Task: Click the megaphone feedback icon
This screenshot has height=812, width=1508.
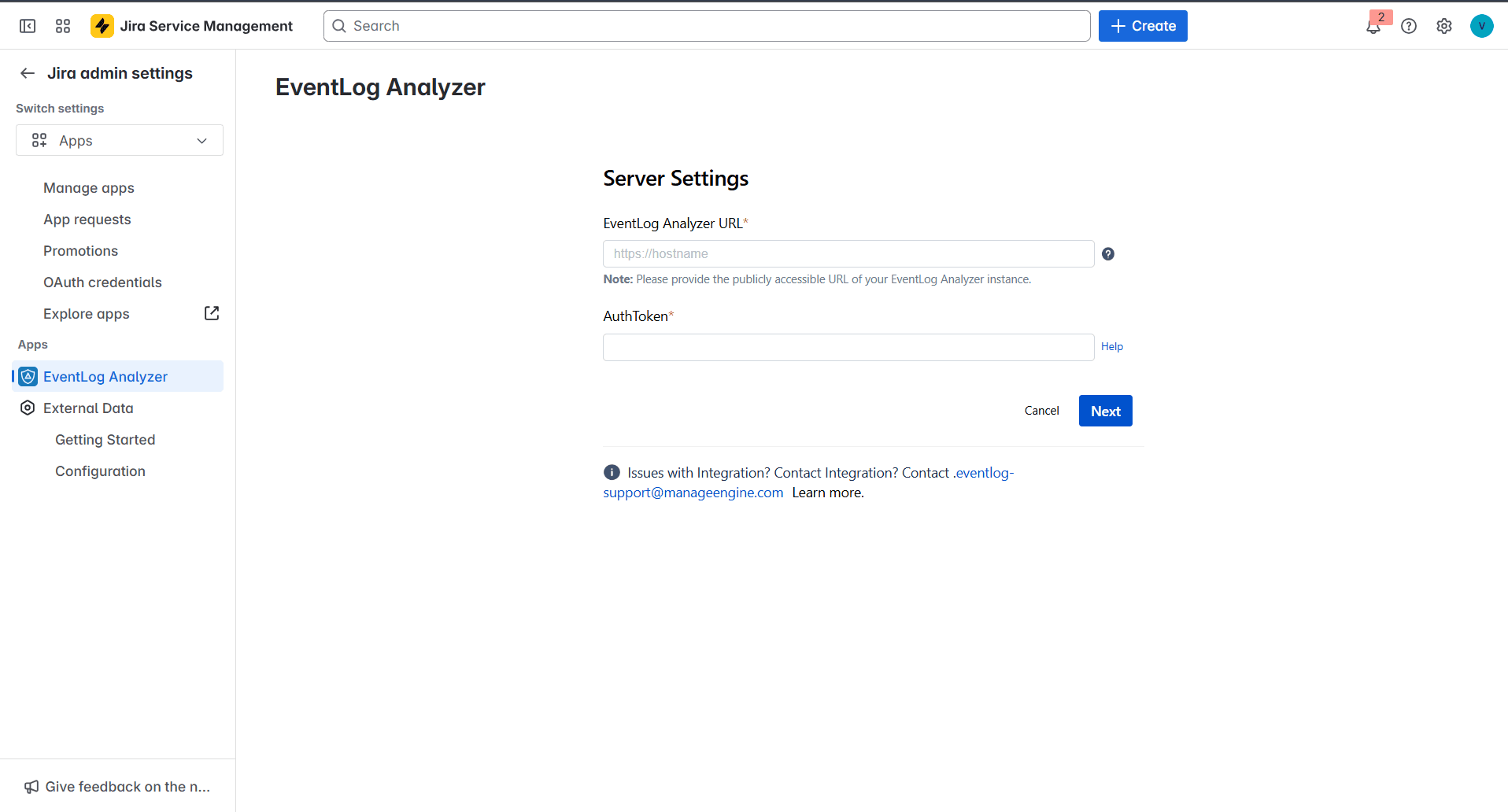Action: 31,787
